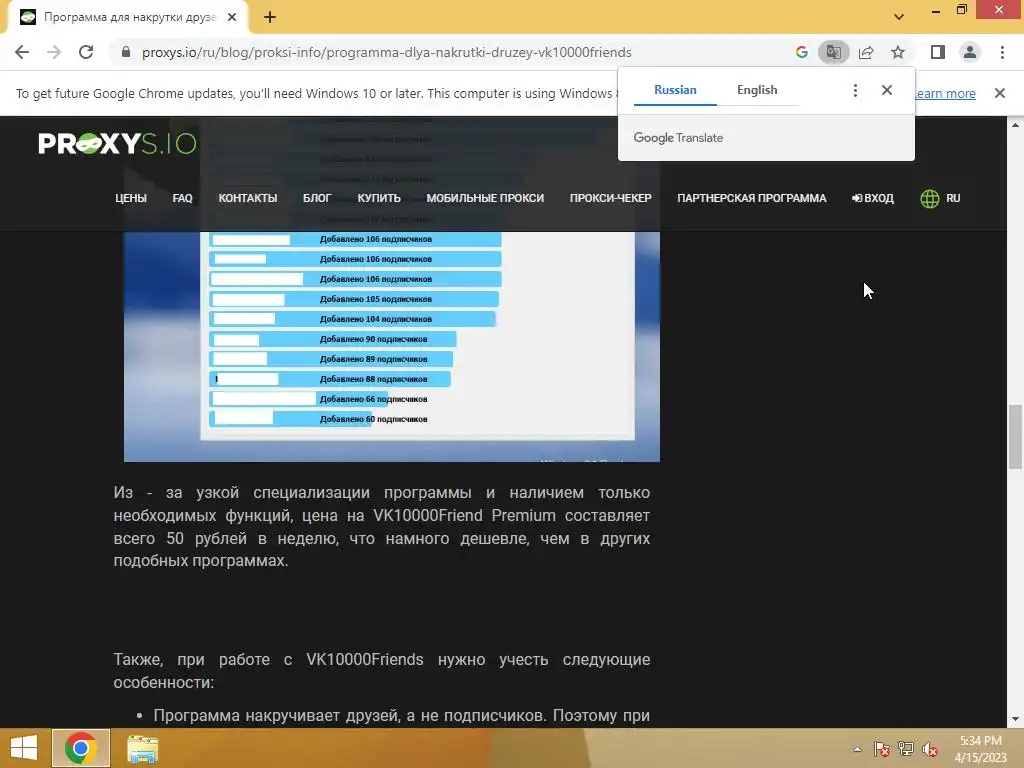Viewport: 1024px width, 768px height.
Task: Select English in translate popup
Action: 757,90
